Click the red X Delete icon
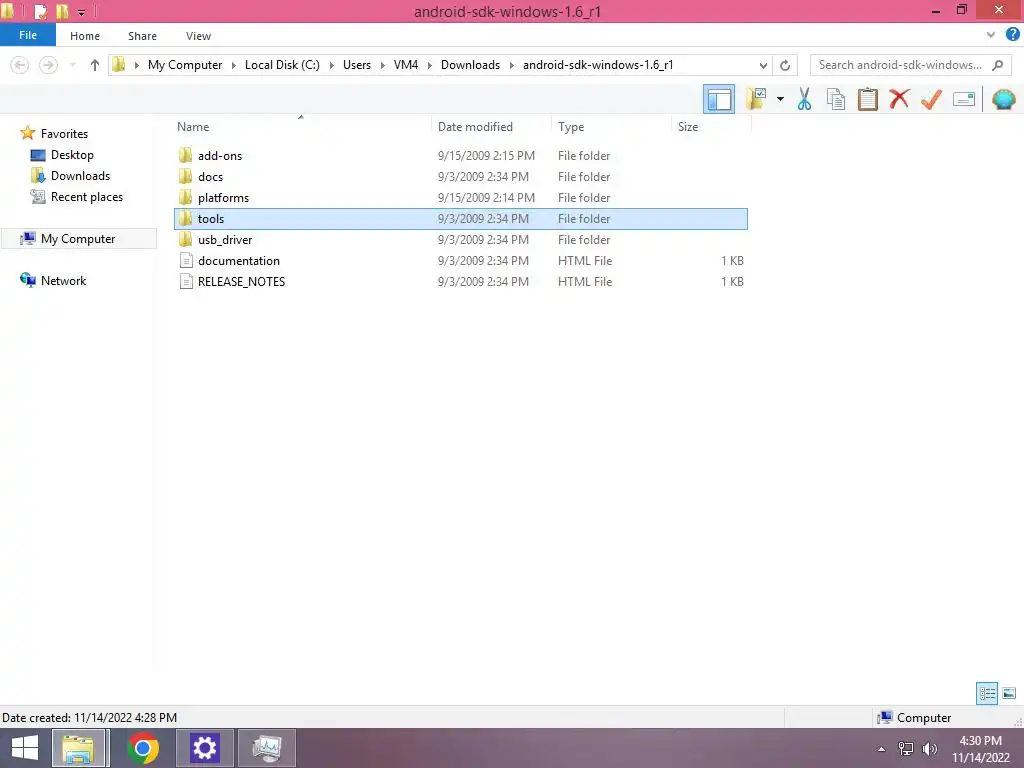Viewport: 1024px width, 768px height. point(899,99)
